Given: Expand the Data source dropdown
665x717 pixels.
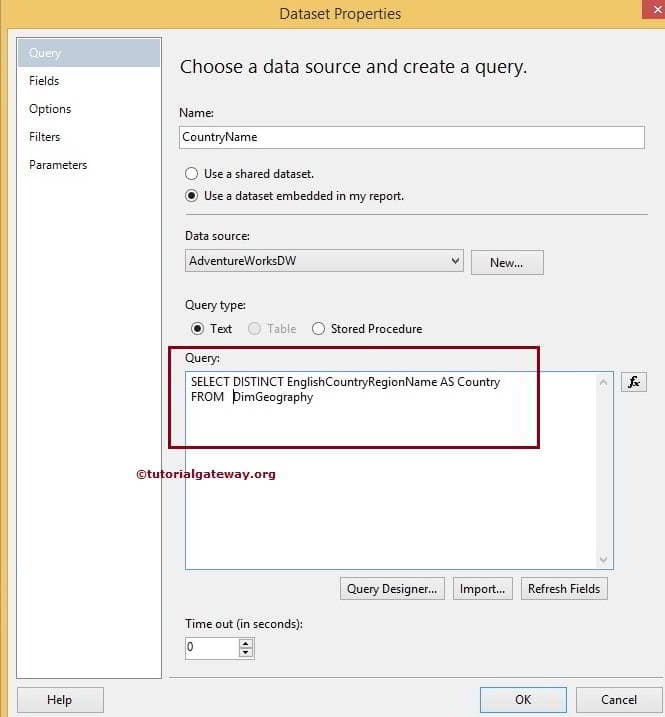Looking at the screenshot, I should tap(455, 261).
